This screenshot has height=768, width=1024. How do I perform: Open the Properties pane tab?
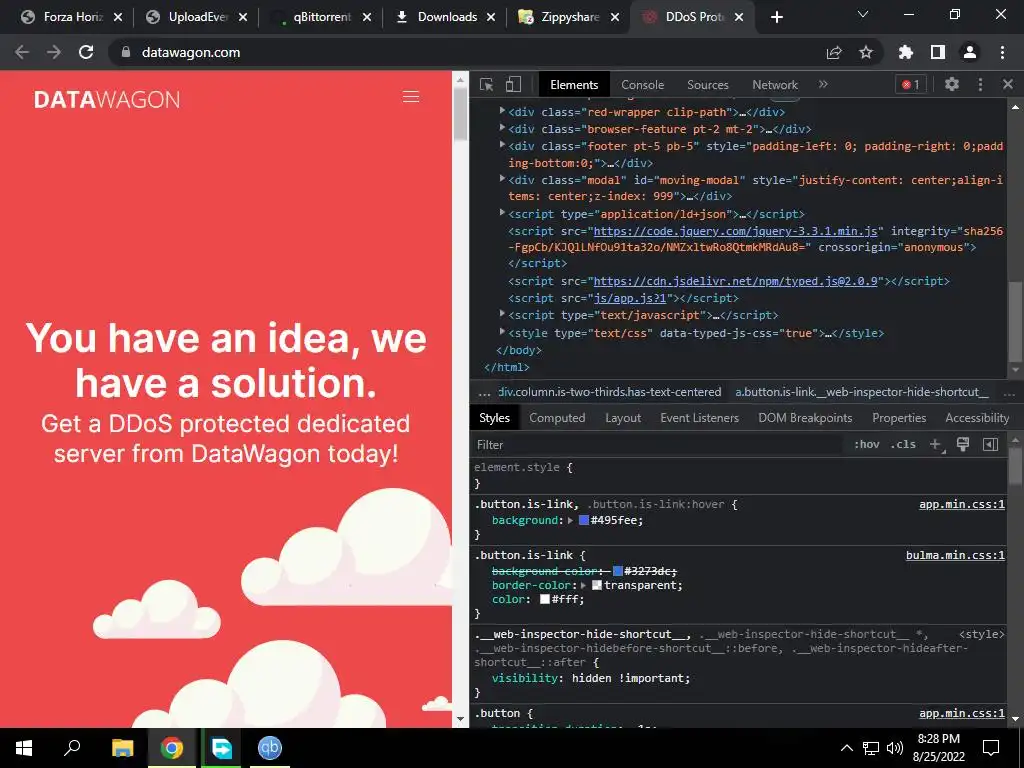click(899, 418)
